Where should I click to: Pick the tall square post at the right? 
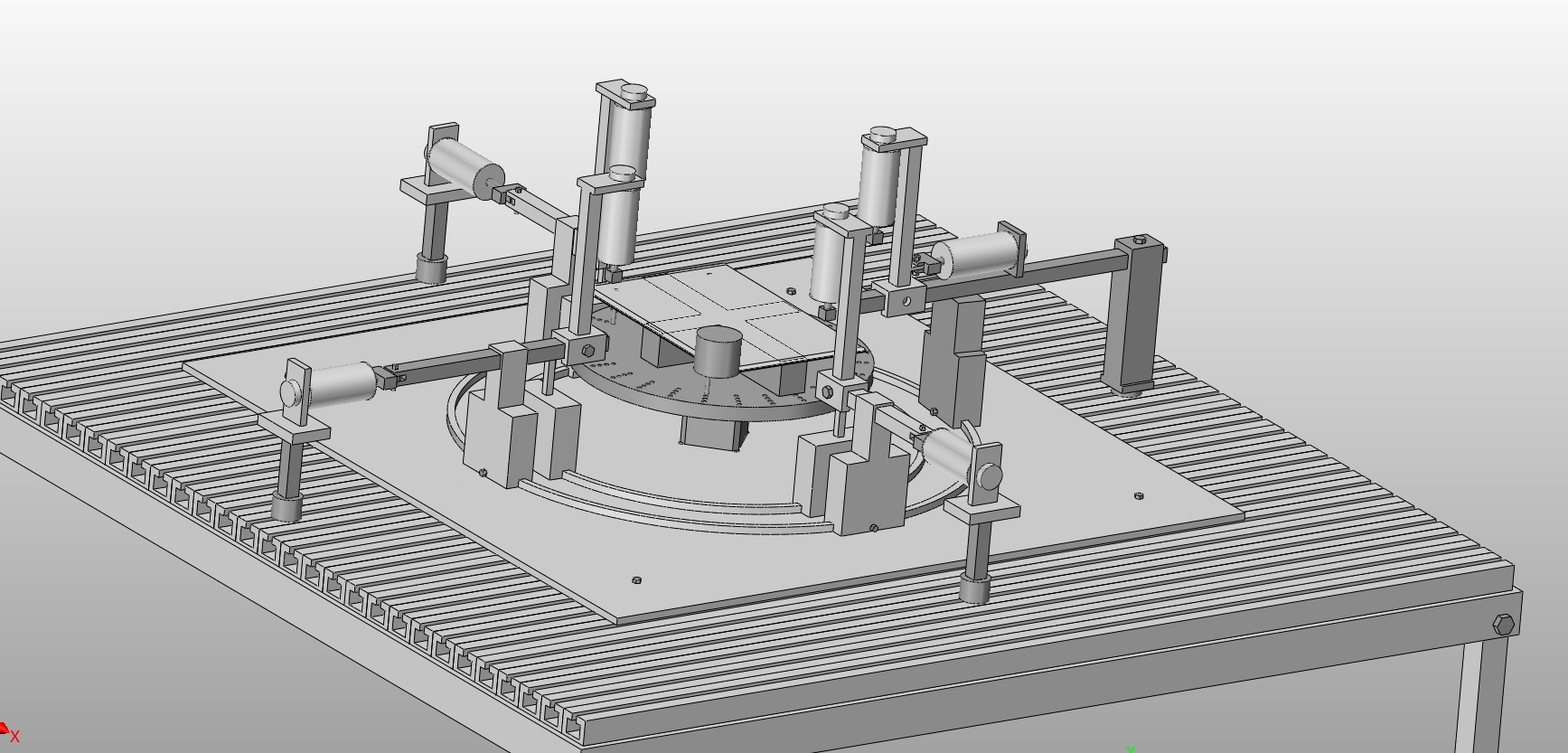1135,315
